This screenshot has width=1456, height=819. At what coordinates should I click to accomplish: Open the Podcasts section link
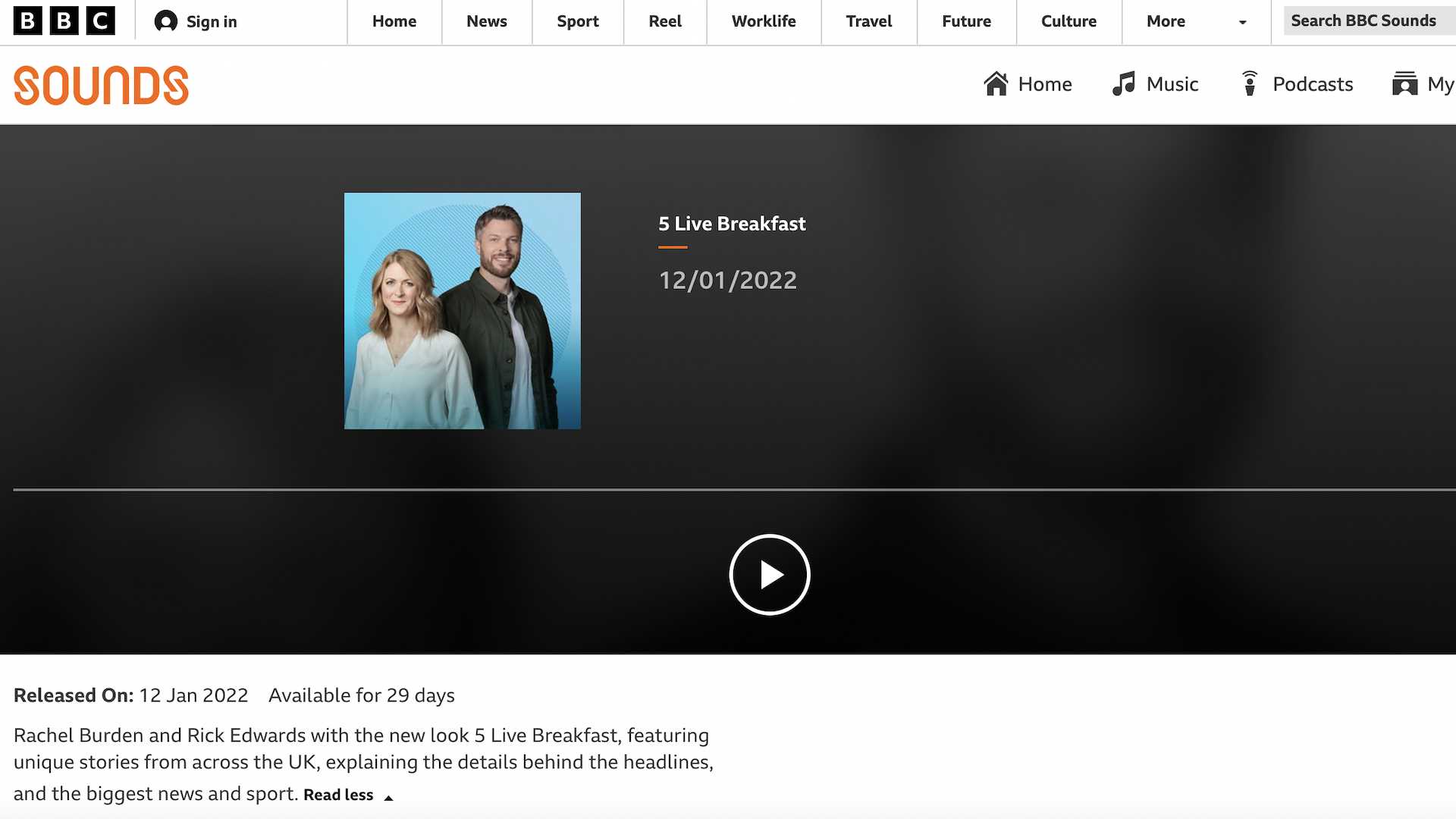coord(1297,83)
